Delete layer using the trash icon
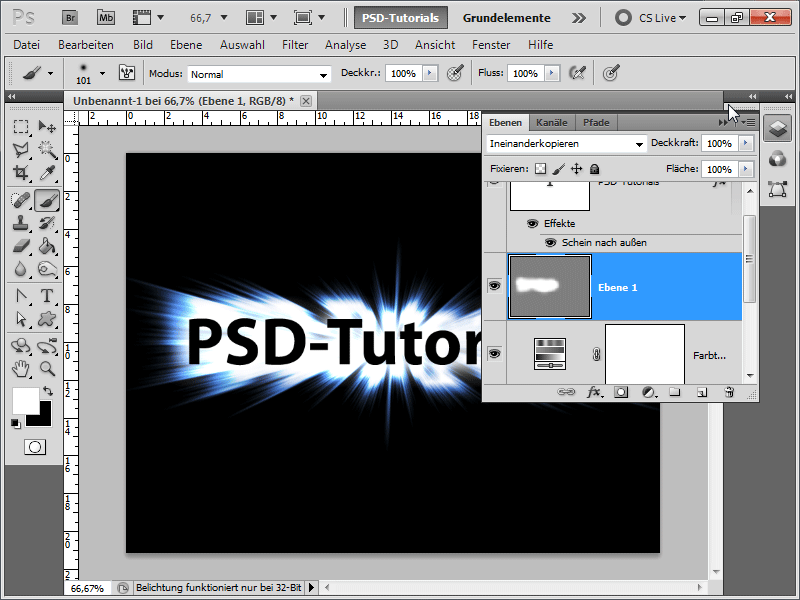The image size is (800, 600). click(x=729, y=393)
